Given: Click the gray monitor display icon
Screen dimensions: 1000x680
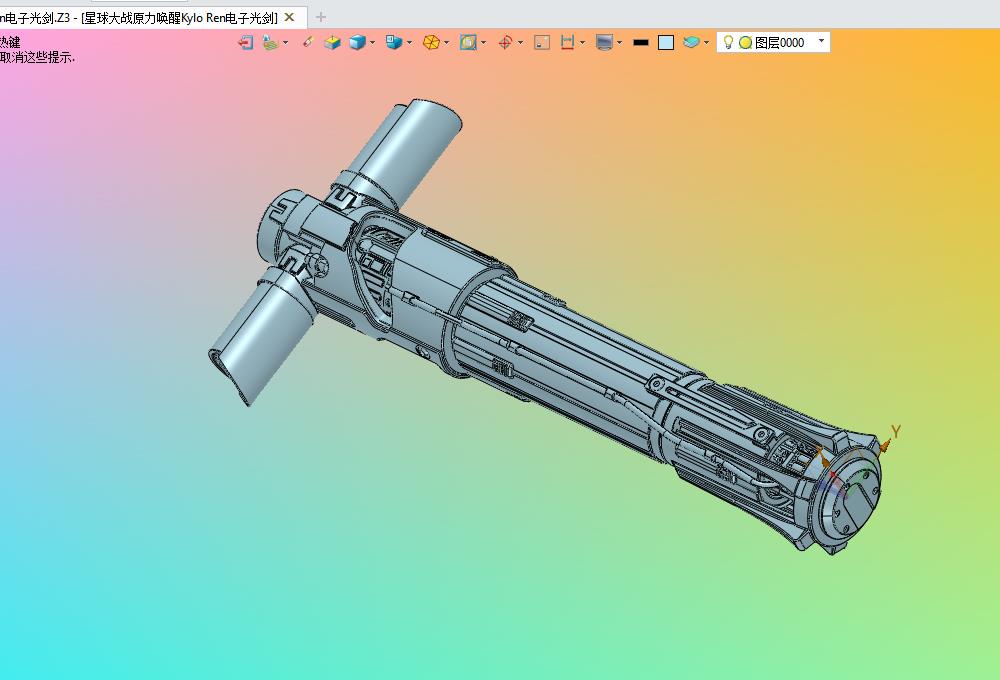Looking at the screenshot, I should pos(604,43).
